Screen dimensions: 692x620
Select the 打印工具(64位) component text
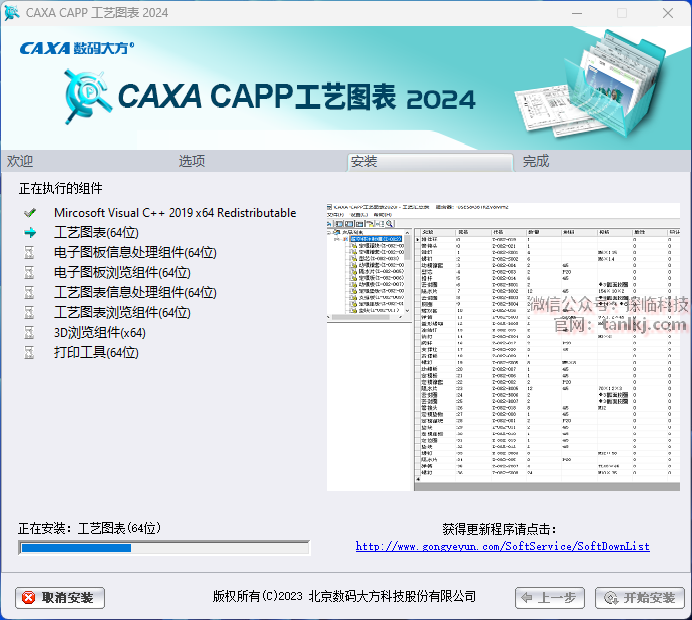(x=96, y=352)
